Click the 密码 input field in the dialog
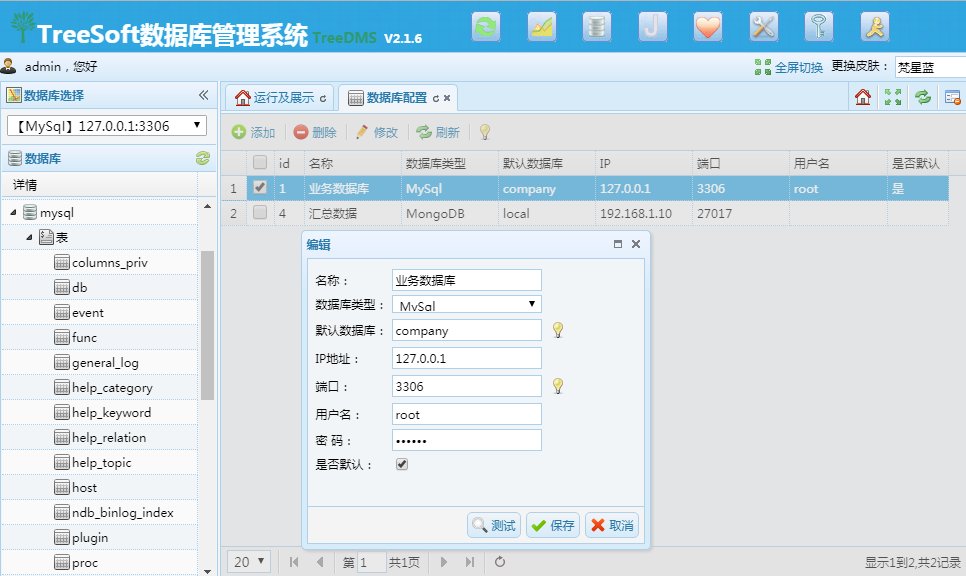The image size is (966, 576). 466,439
